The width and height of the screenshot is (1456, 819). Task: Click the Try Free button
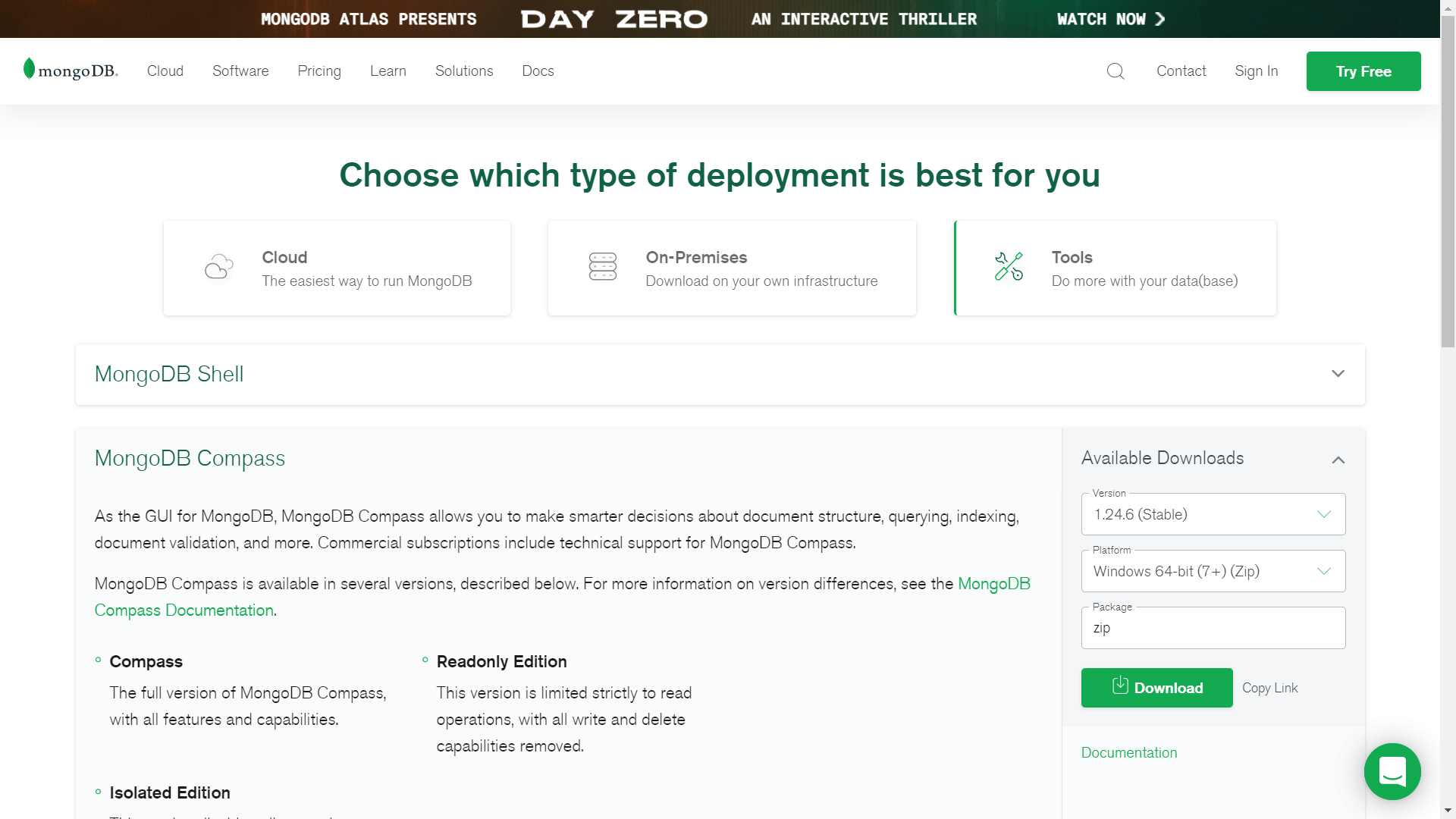[x=1363, y=71]
